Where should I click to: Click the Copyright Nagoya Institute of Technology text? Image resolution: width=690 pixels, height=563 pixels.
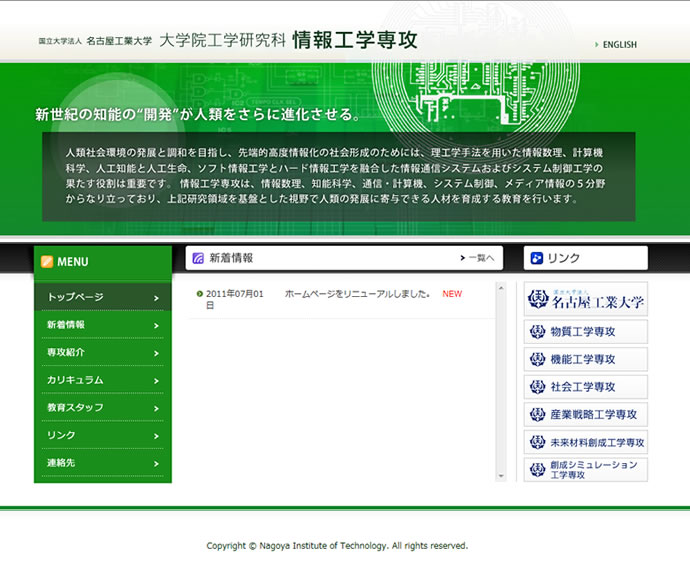coord(337,546)
